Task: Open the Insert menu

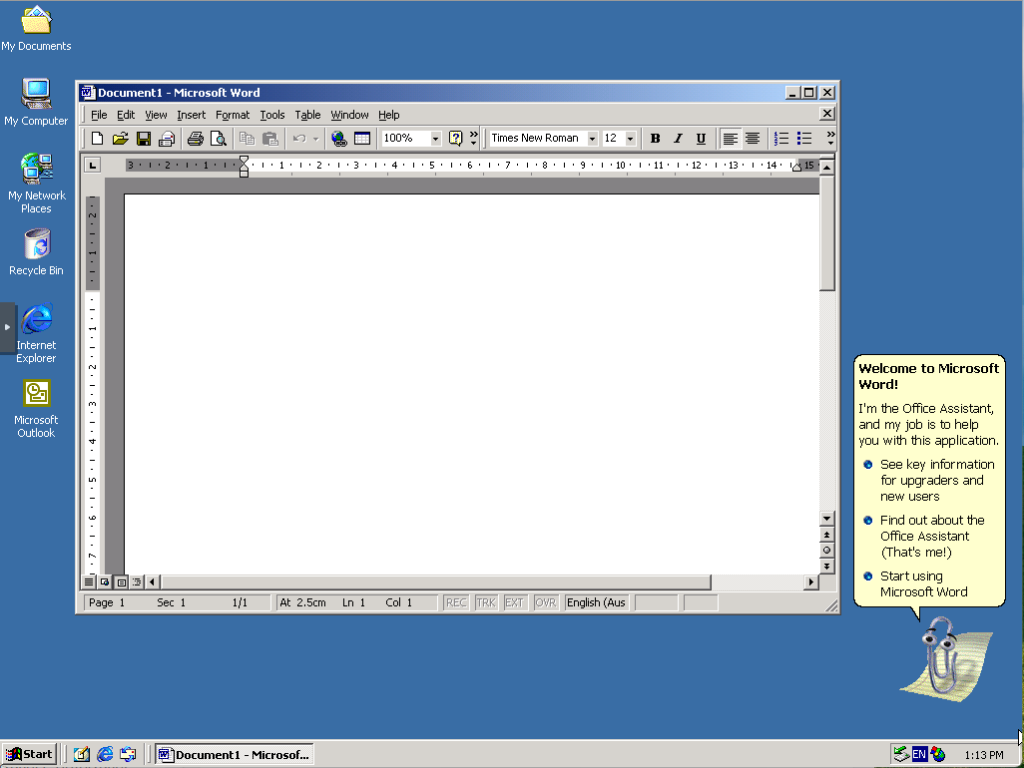Action: tap(191, 115)
